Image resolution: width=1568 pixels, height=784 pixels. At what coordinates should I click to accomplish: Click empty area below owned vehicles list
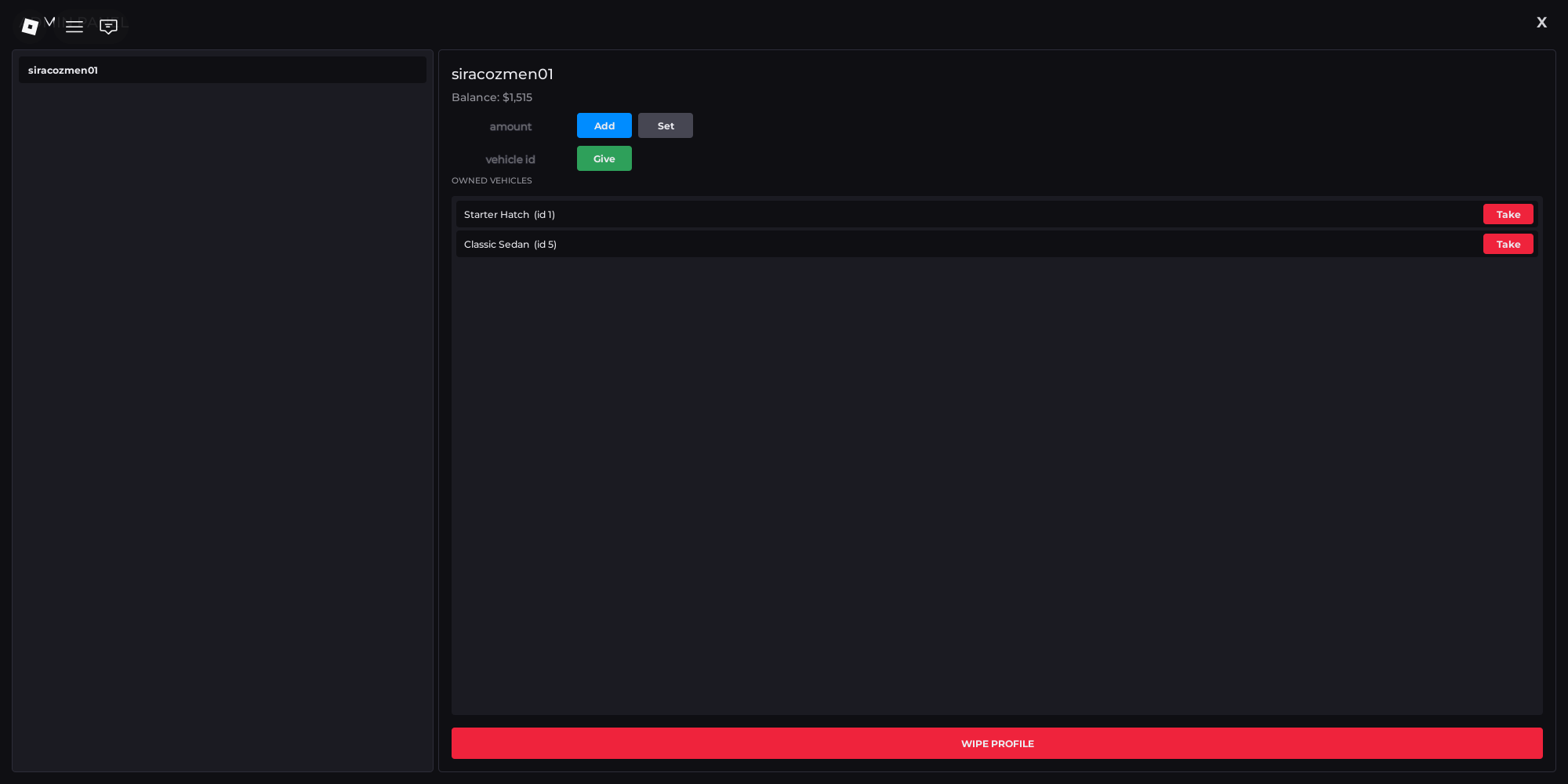coord(997,486)
